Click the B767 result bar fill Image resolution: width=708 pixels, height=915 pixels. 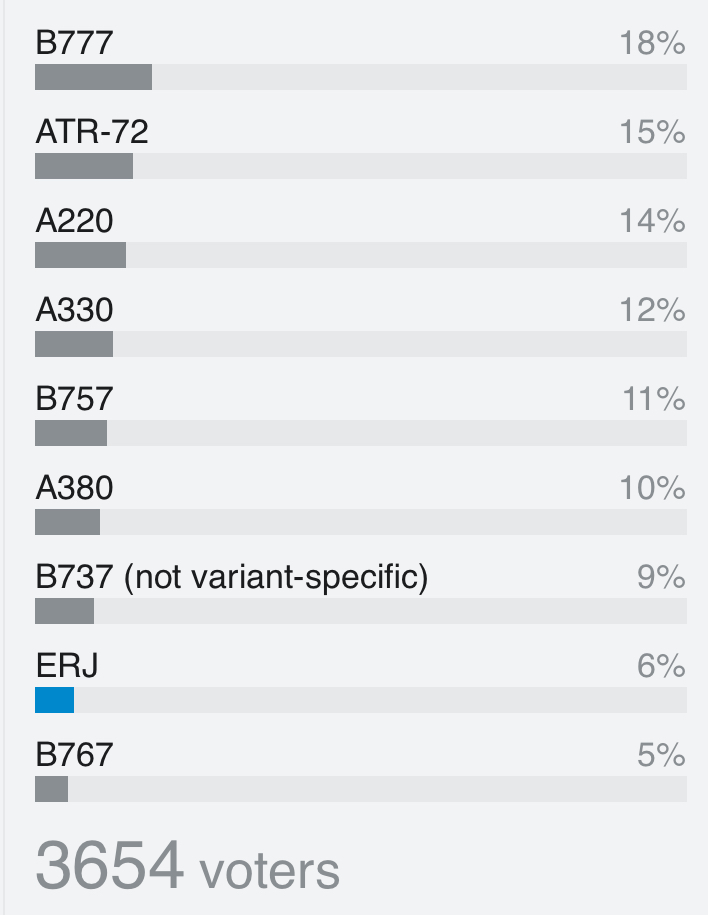click(x=51, y=789)
